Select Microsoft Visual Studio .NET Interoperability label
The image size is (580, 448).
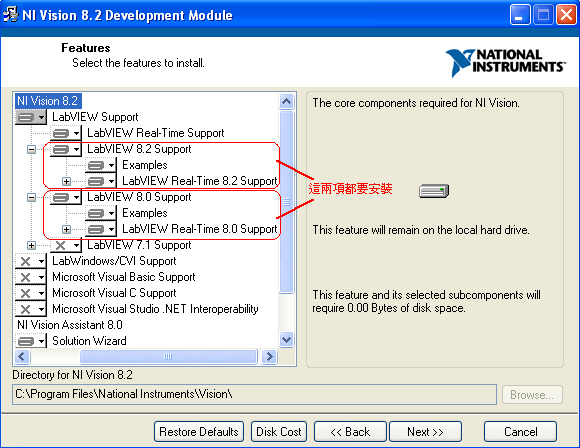click(x=155, y=309)
